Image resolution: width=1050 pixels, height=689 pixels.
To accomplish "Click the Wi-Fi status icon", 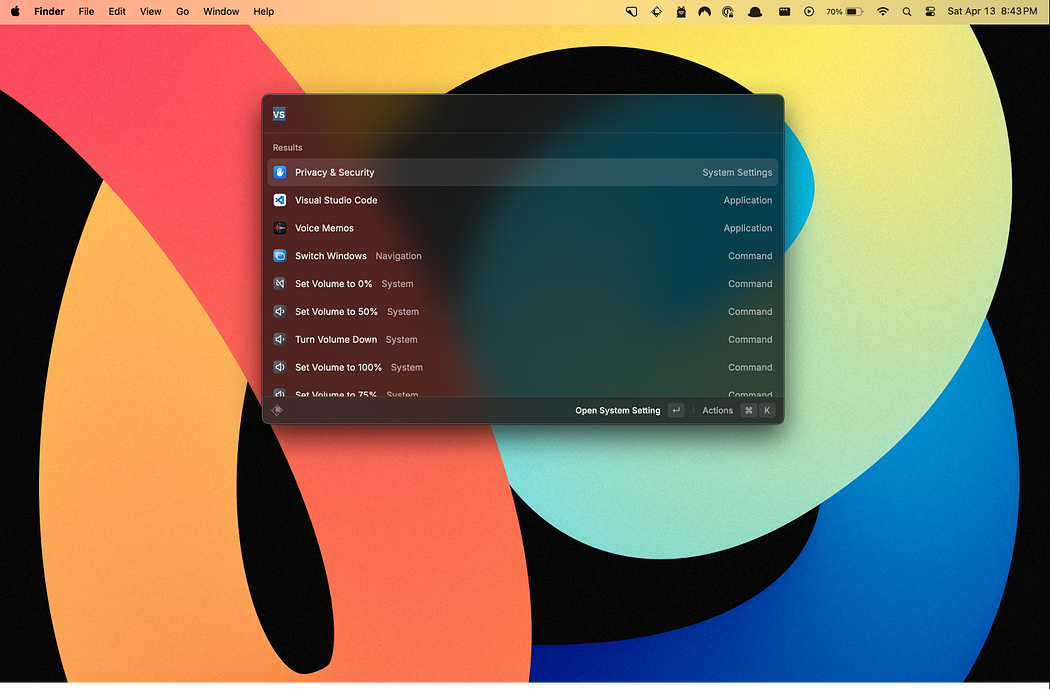I will tap(883, 11).
